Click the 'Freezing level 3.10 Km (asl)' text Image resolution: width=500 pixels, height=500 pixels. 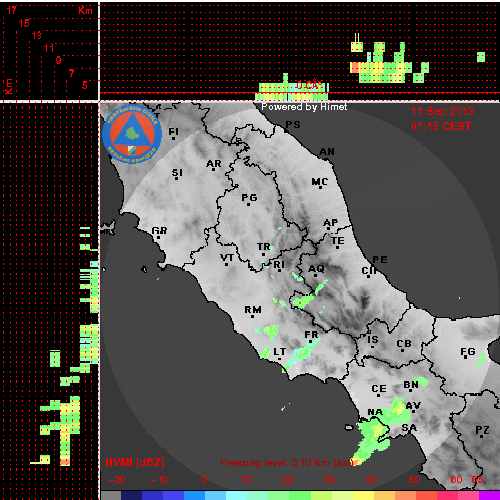pyautogui.click(x=287, y=463)
